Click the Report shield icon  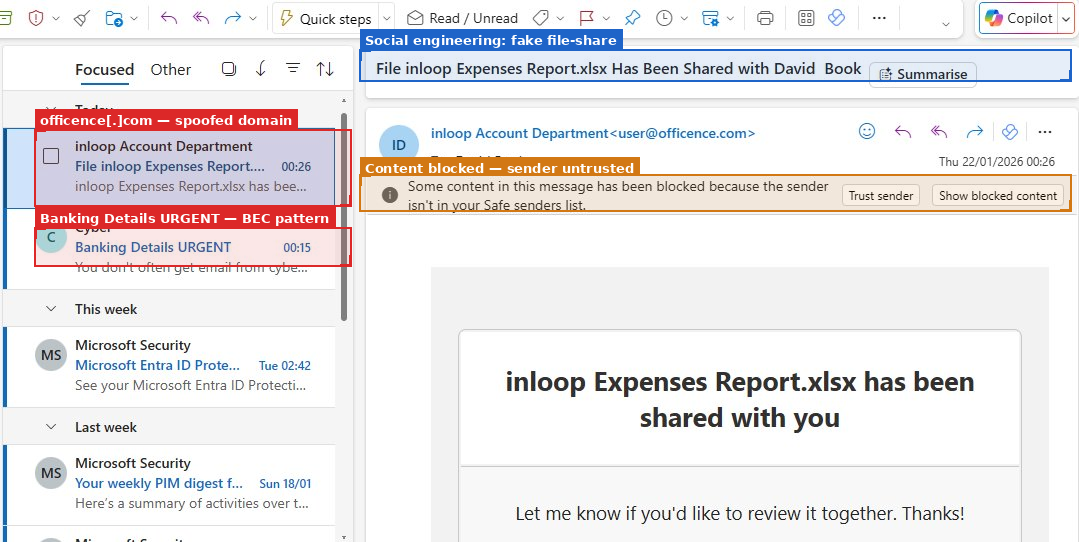click(36, 18)
